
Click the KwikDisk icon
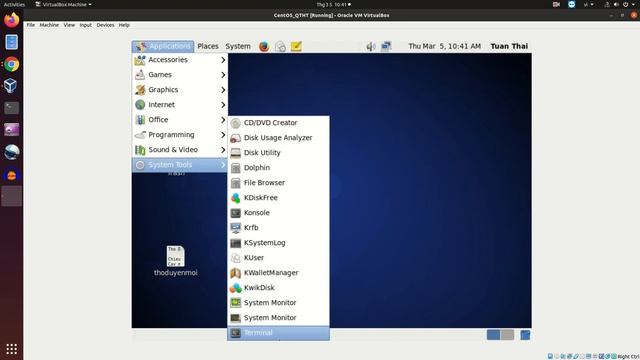coord(236,288)
